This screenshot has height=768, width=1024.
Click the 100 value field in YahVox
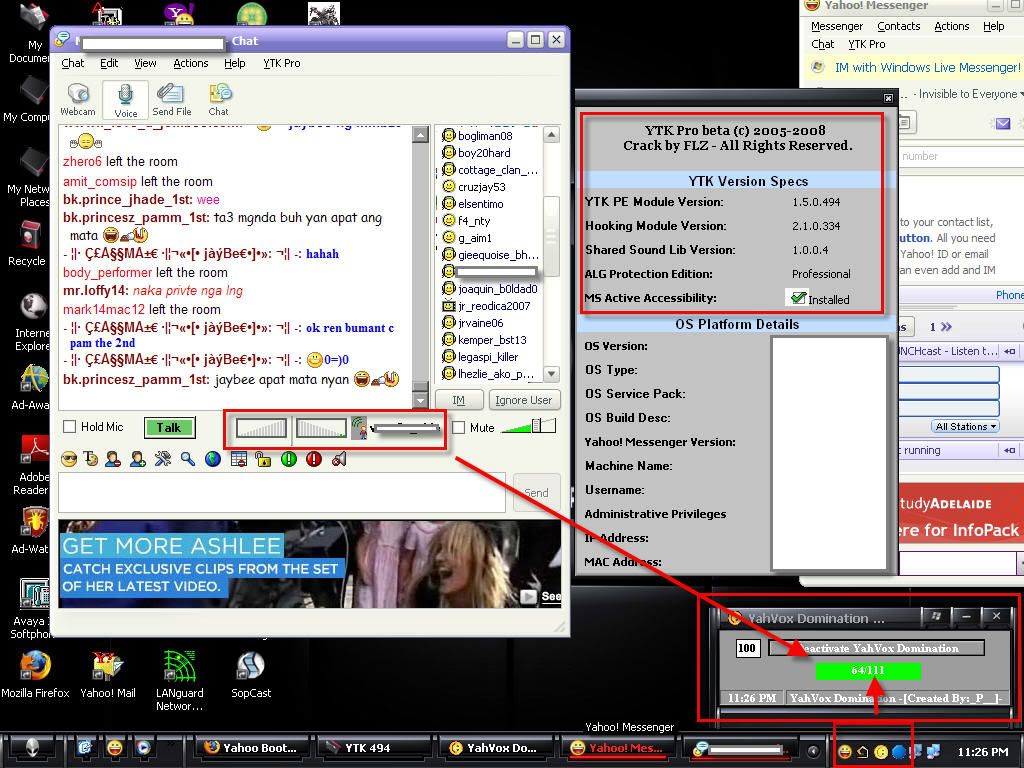point(746,648)
